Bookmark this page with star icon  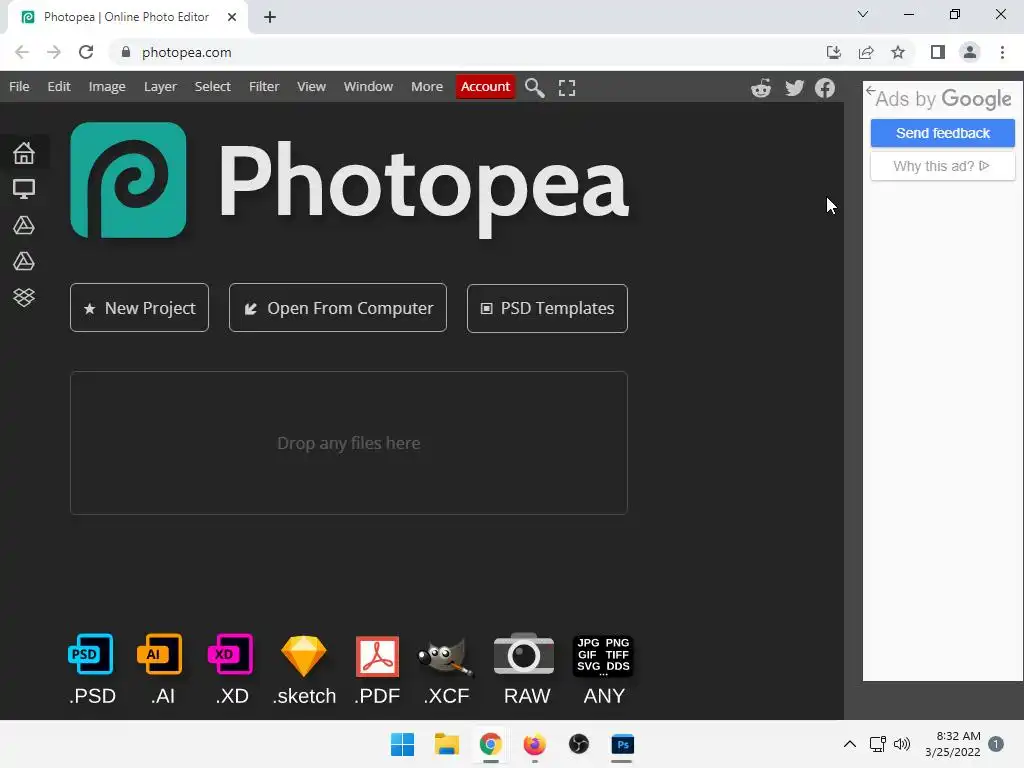click(x=898, y=52)
